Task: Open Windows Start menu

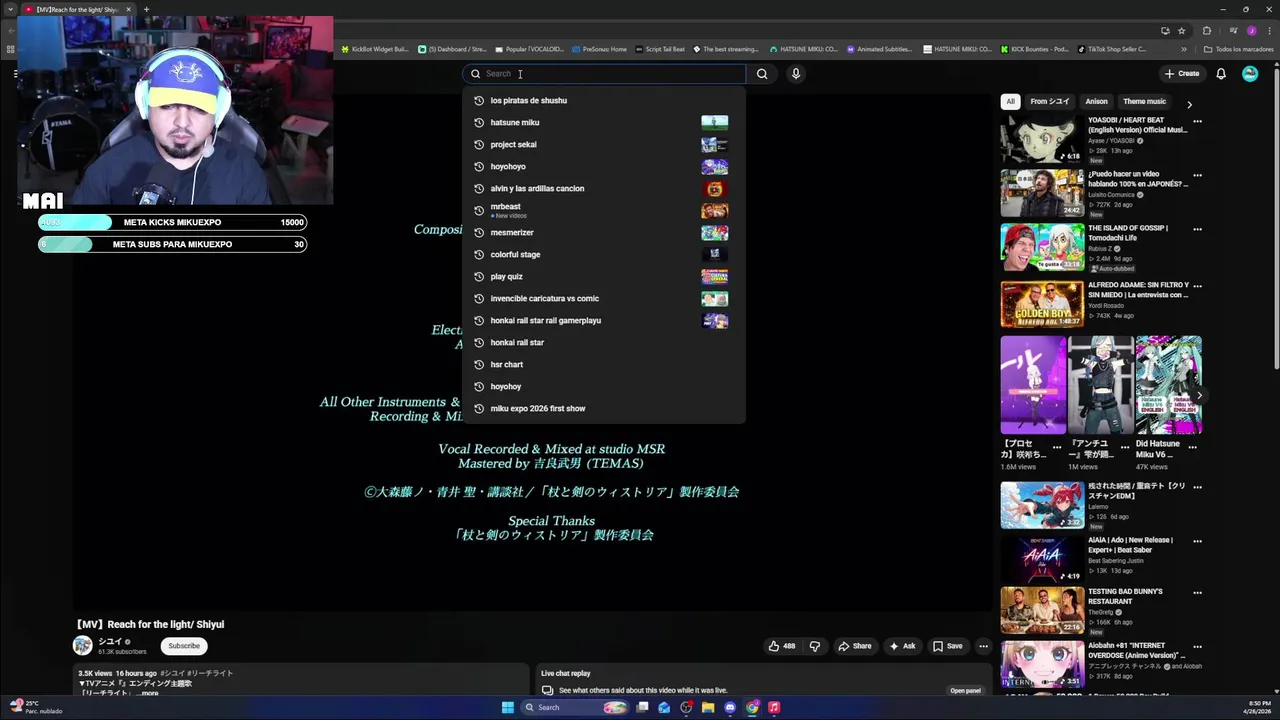Action: pyautogui.click(x=508, y=708)
